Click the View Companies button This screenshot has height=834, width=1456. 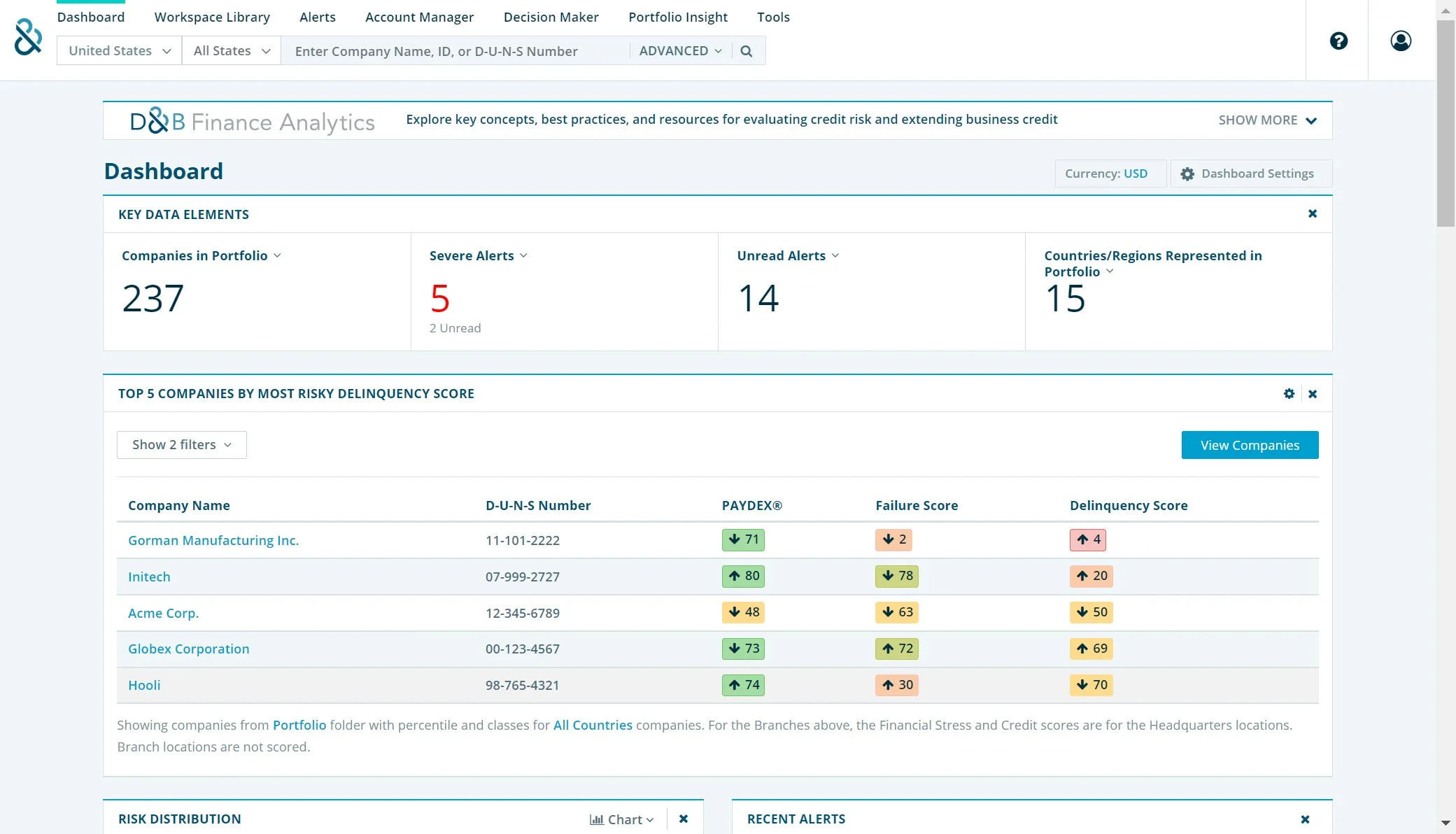pyautogui.click(x=1250, y=445)
